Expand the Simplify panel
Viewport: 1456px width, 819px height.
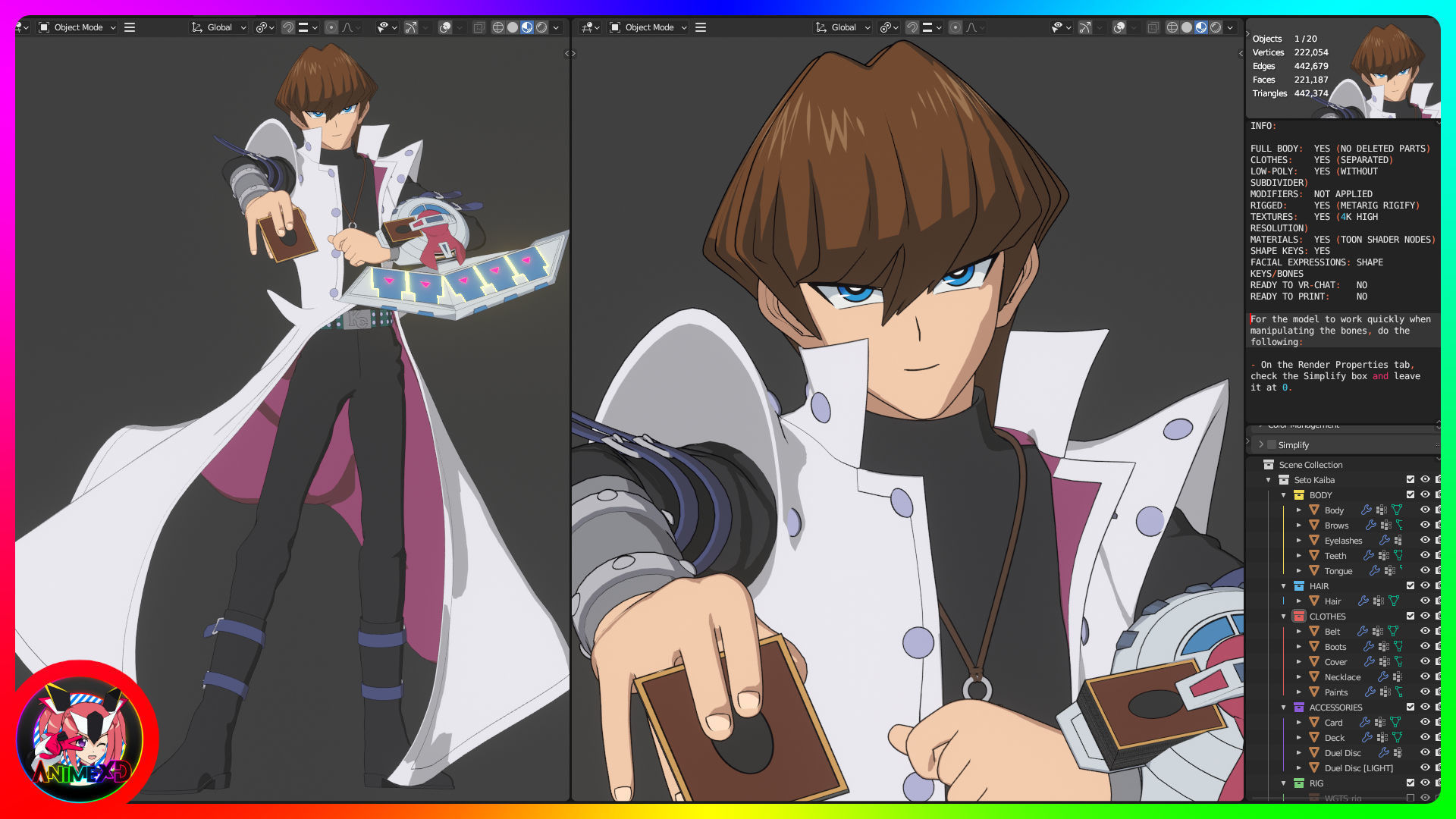(x=1261, y=445)
